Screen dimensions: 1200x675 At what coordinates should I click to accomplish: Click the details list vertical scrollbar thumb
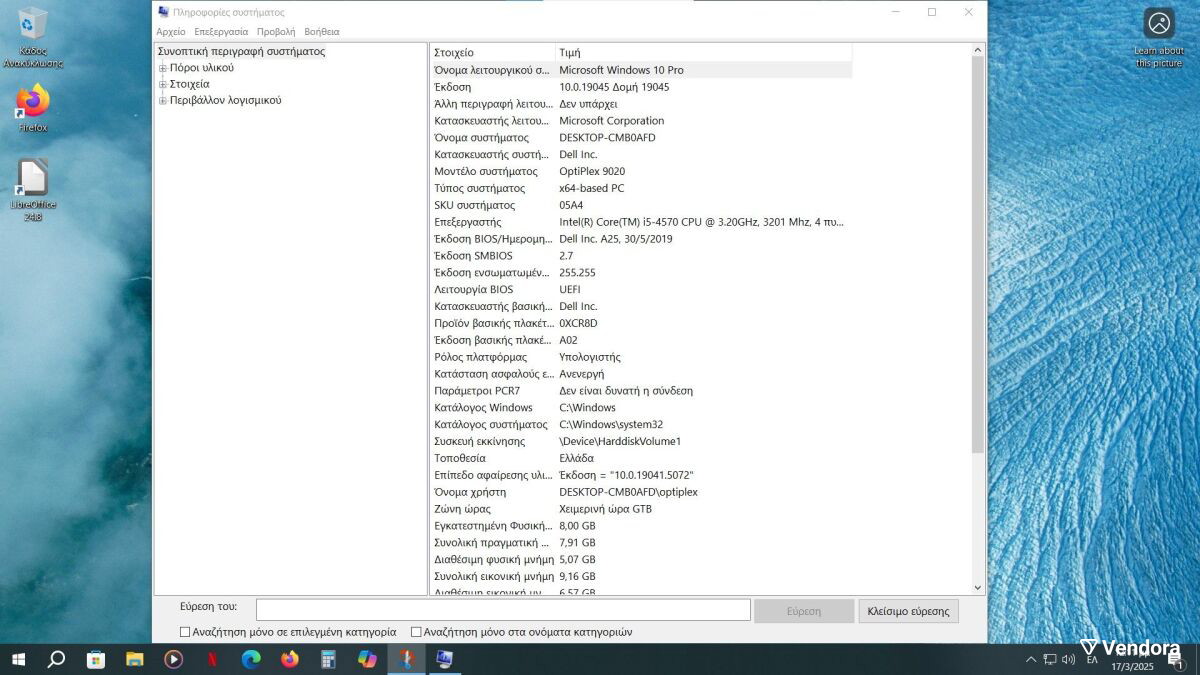tap(978, 255)
